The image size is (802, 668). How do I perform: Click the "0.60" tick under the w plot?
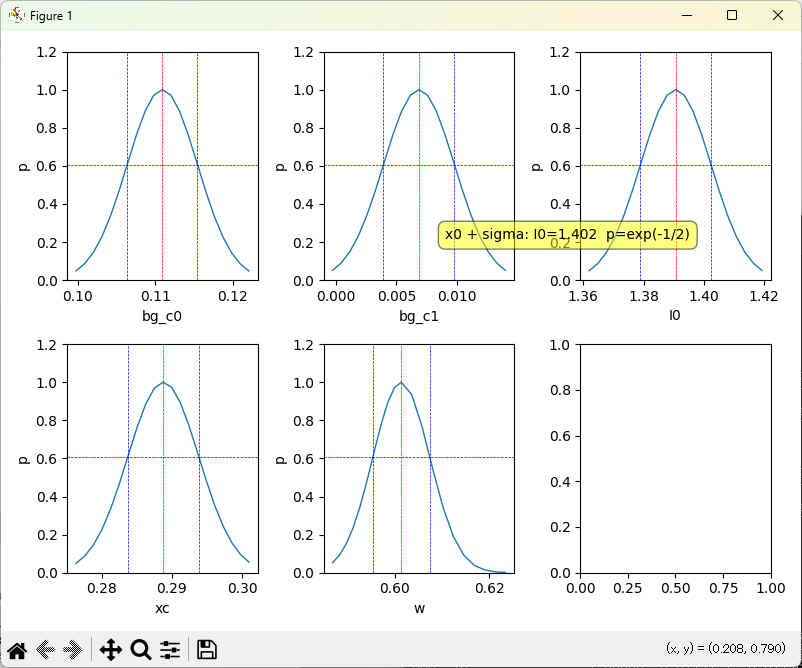(395, 588)
